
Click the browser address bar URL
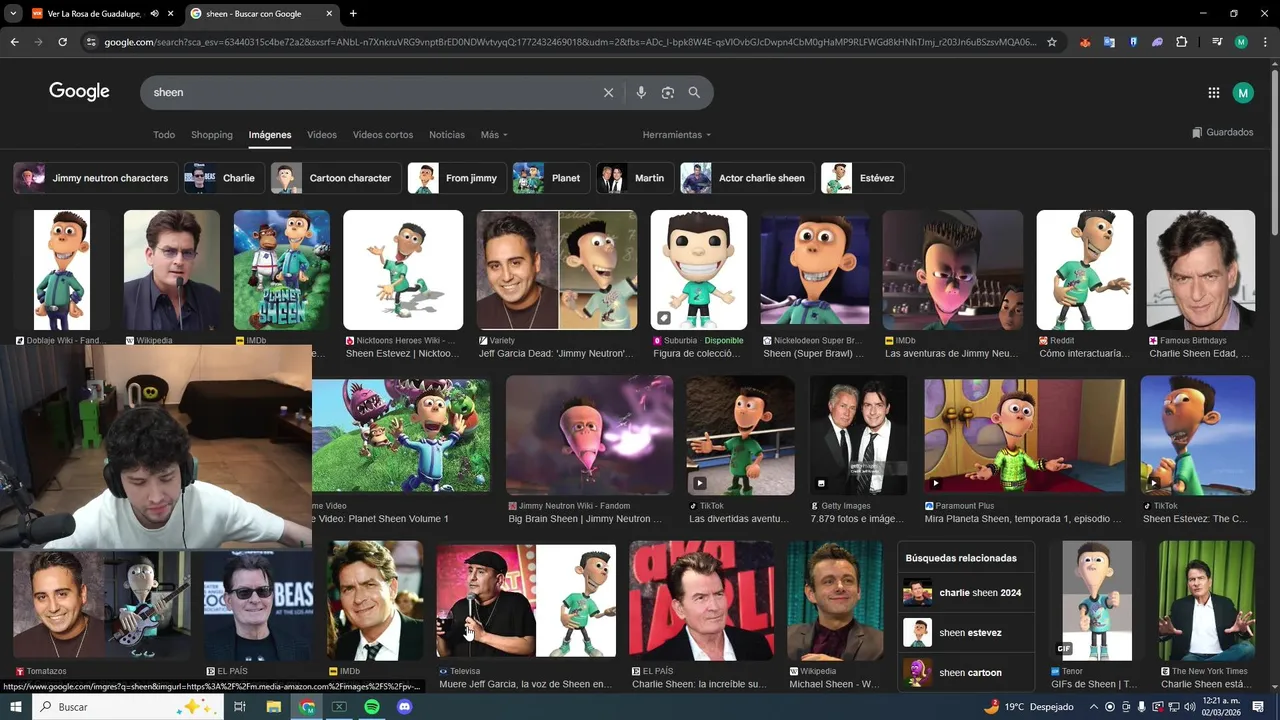570,42
